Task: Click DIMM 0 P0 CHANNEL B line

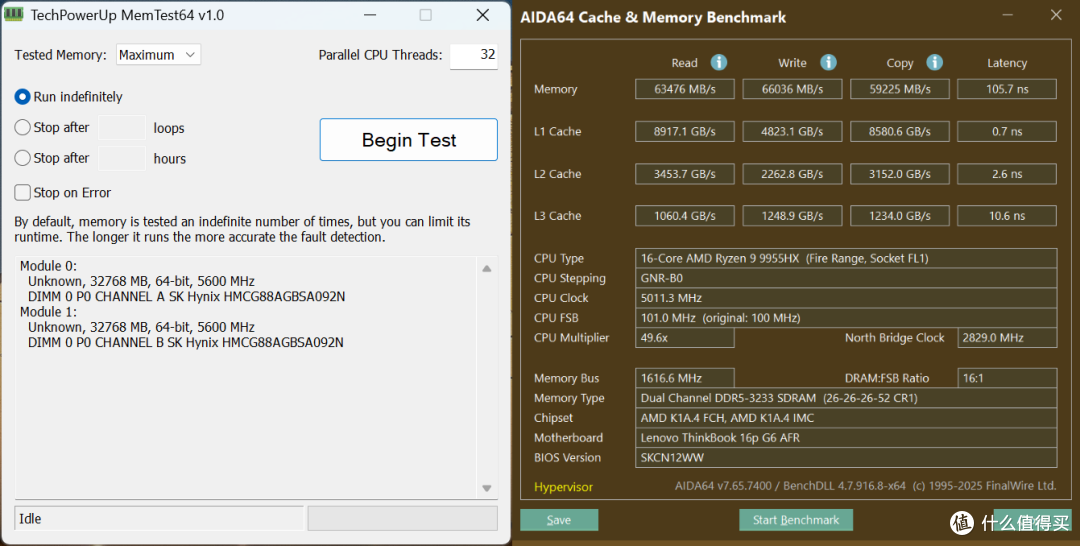Action: pyautogui.click(x=185, y=342)
